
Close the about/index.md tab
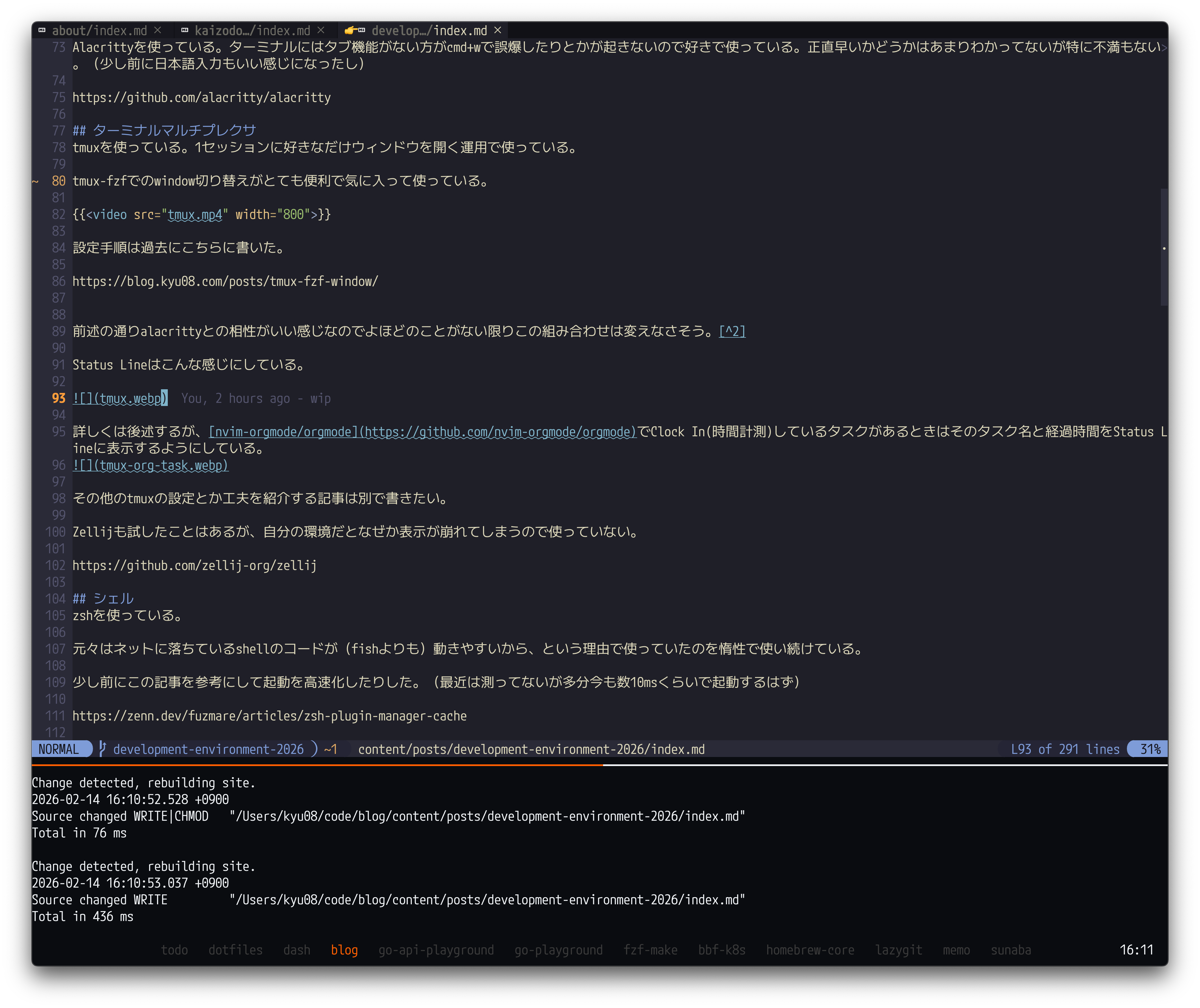158,30
